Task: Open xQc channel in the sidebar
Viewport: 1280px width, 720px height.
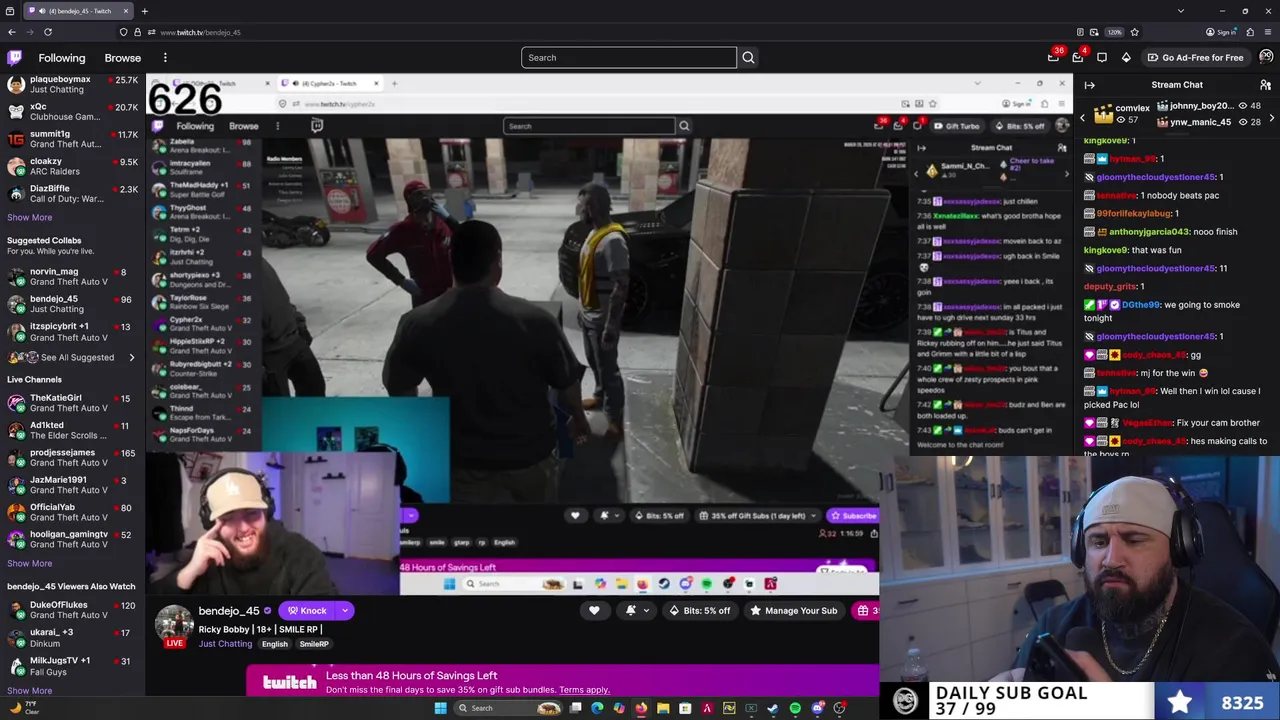Action: 72,111
